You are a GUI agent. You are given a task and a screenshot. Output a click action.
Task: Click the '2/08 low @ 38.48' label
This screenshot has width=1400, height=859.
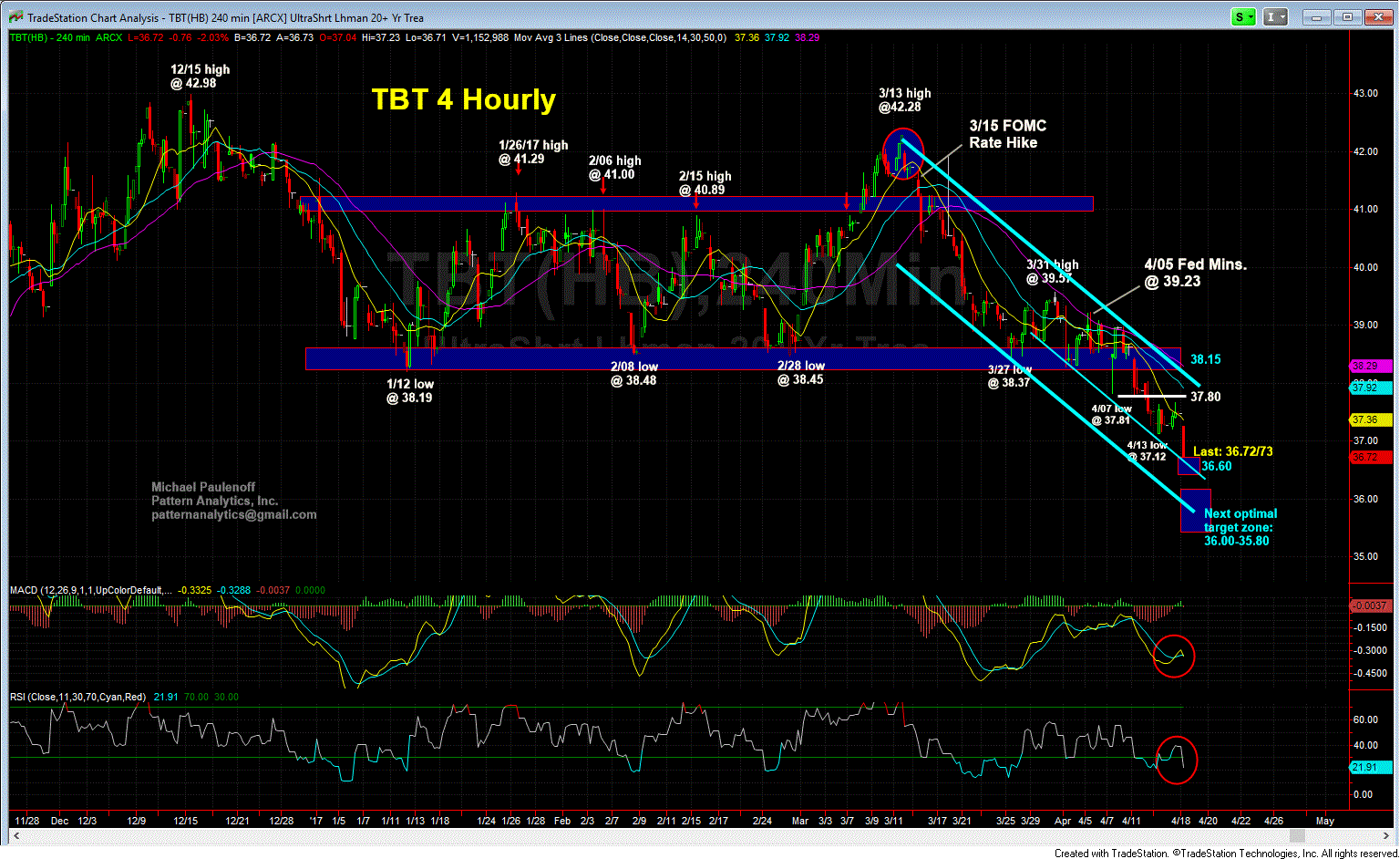pos(634,374)
